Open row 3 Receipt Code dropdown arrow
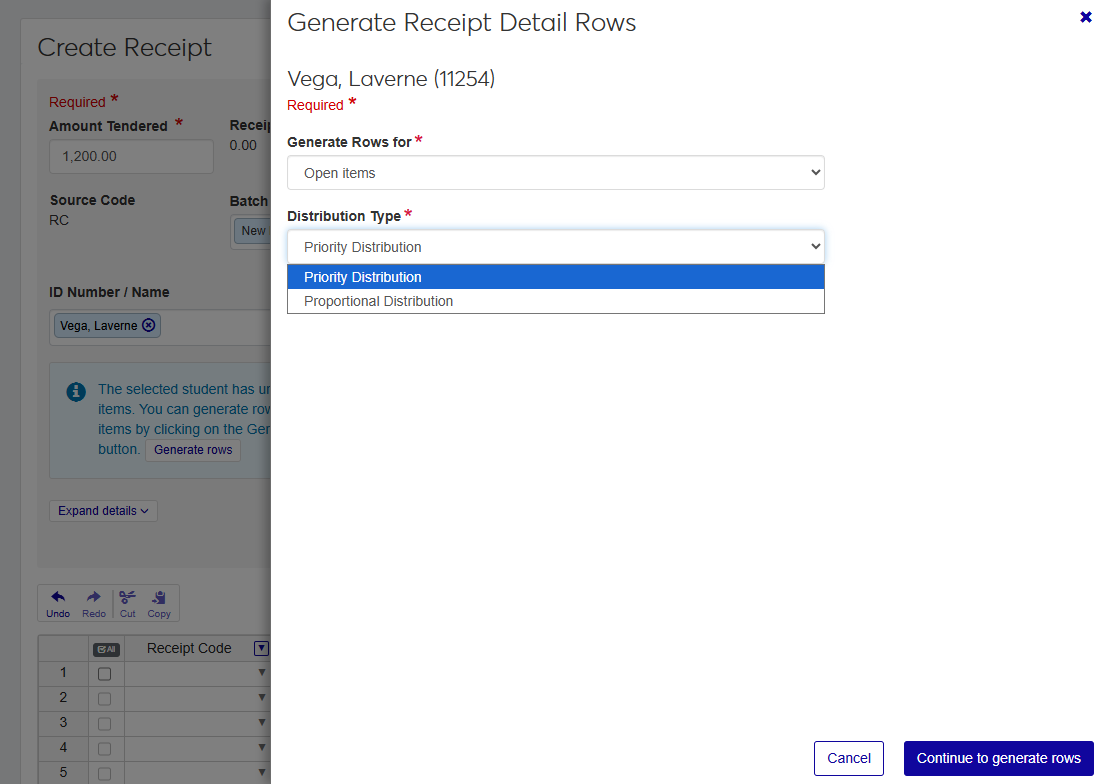Viewport: 1101px width, 784px height. (262, 722)
